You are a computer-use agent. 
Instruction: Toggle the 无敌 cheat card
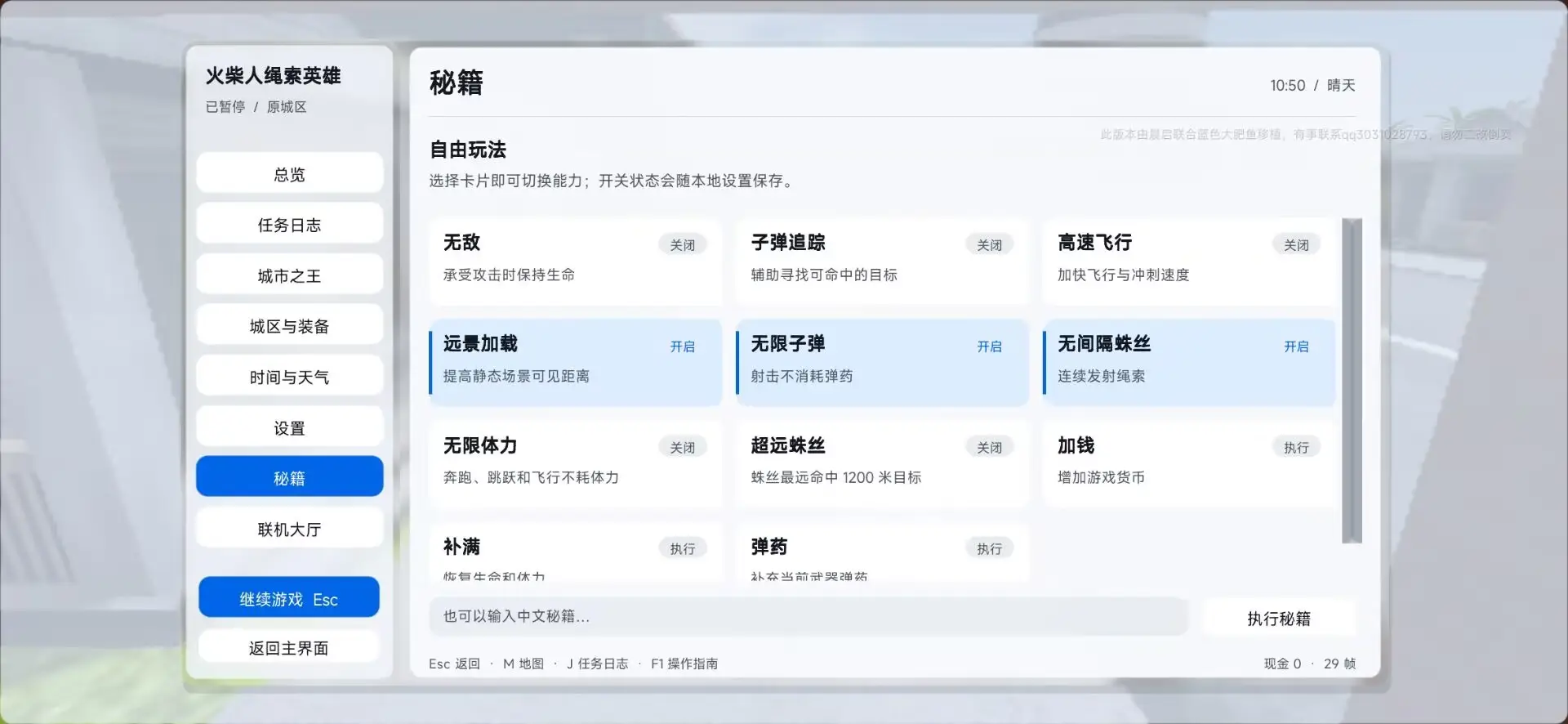576,261
